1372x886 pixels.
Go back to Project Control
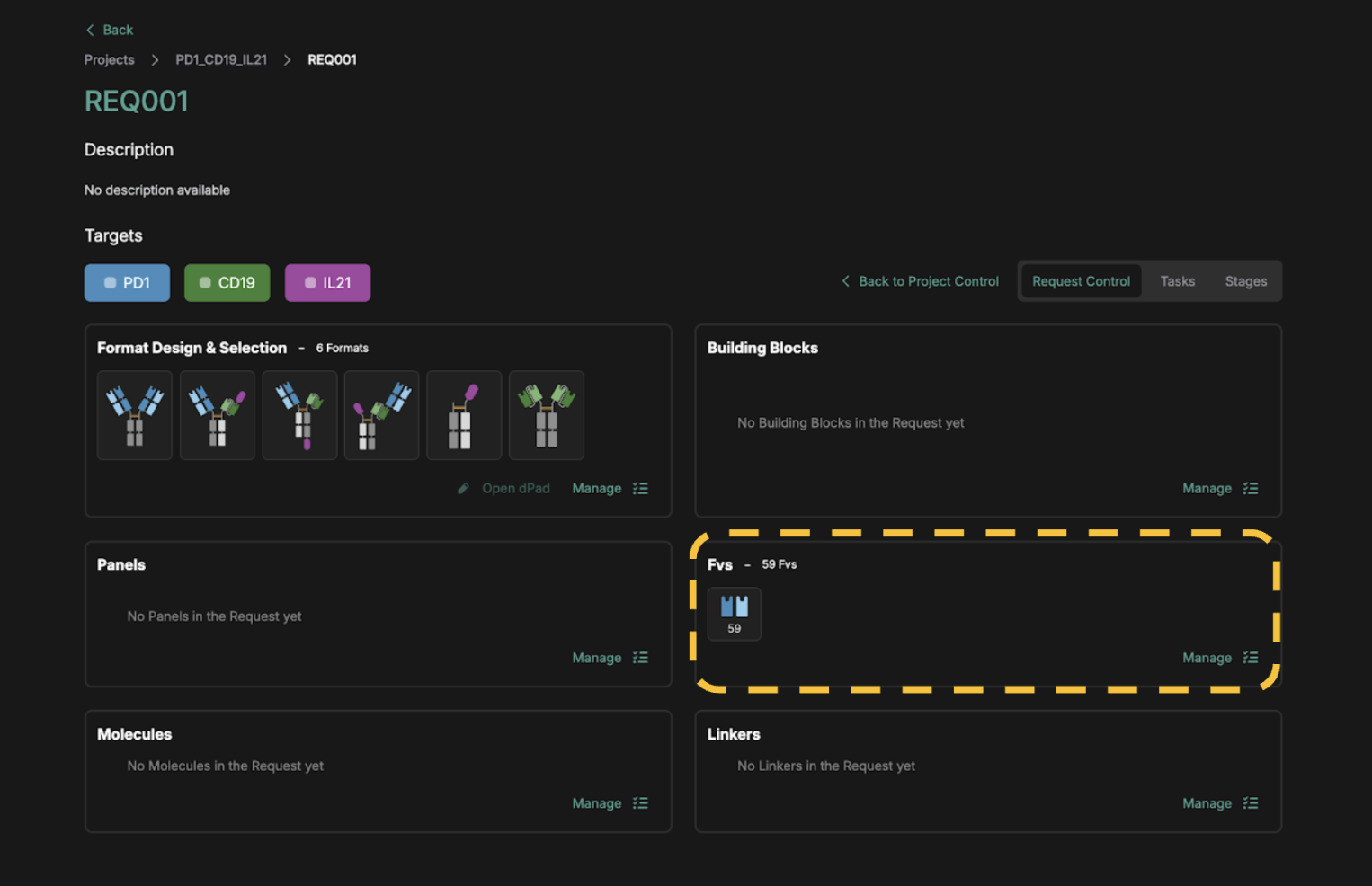click(920, 281)
